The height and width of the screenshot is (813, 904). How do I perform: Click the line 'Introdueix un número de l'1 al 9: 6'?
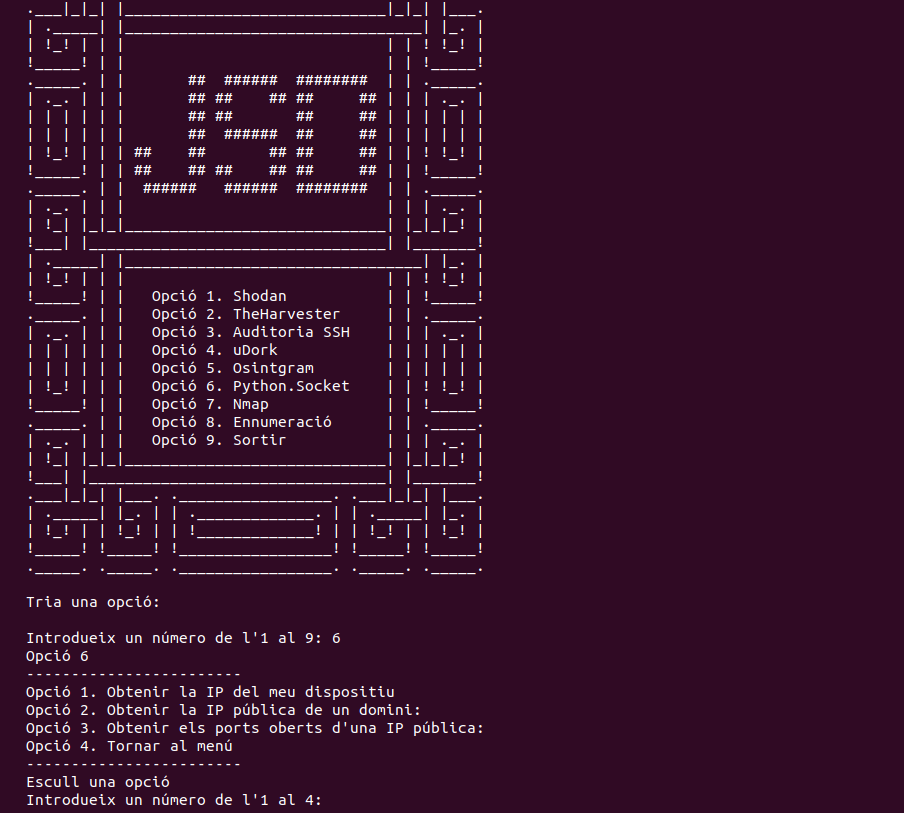[x=183, y=638]
